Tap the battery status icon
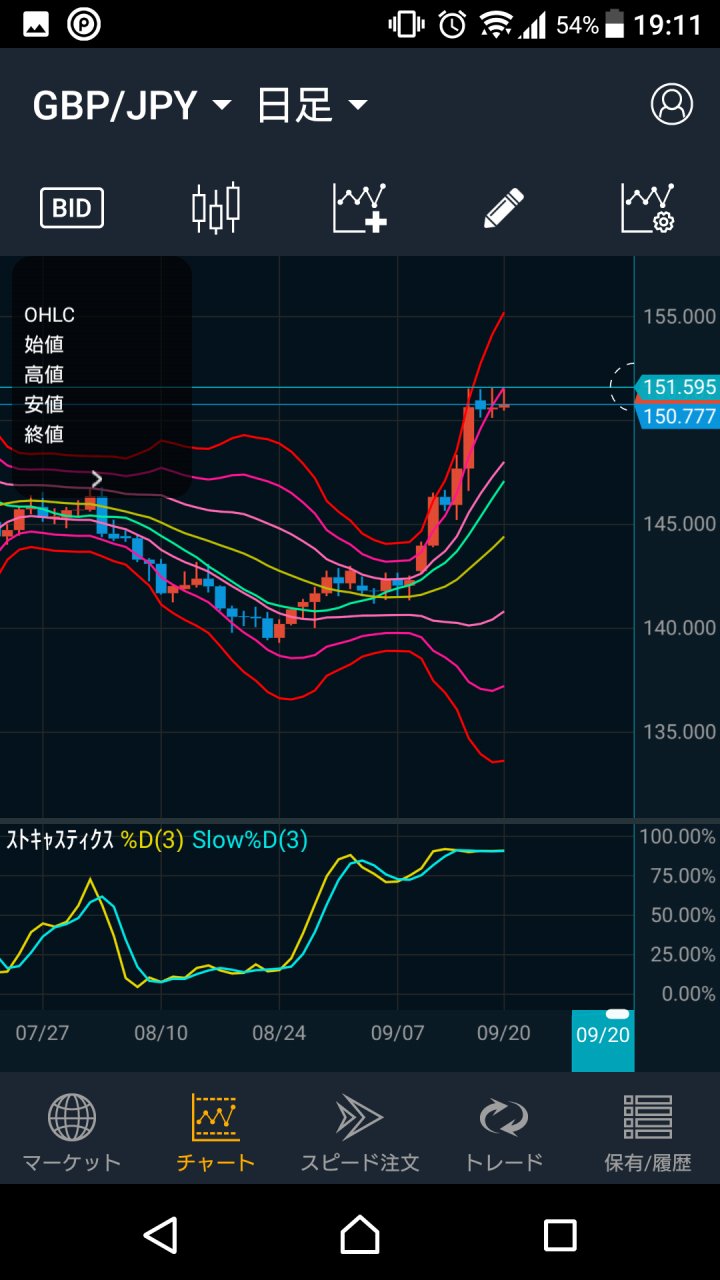 (x=616, y=25)
